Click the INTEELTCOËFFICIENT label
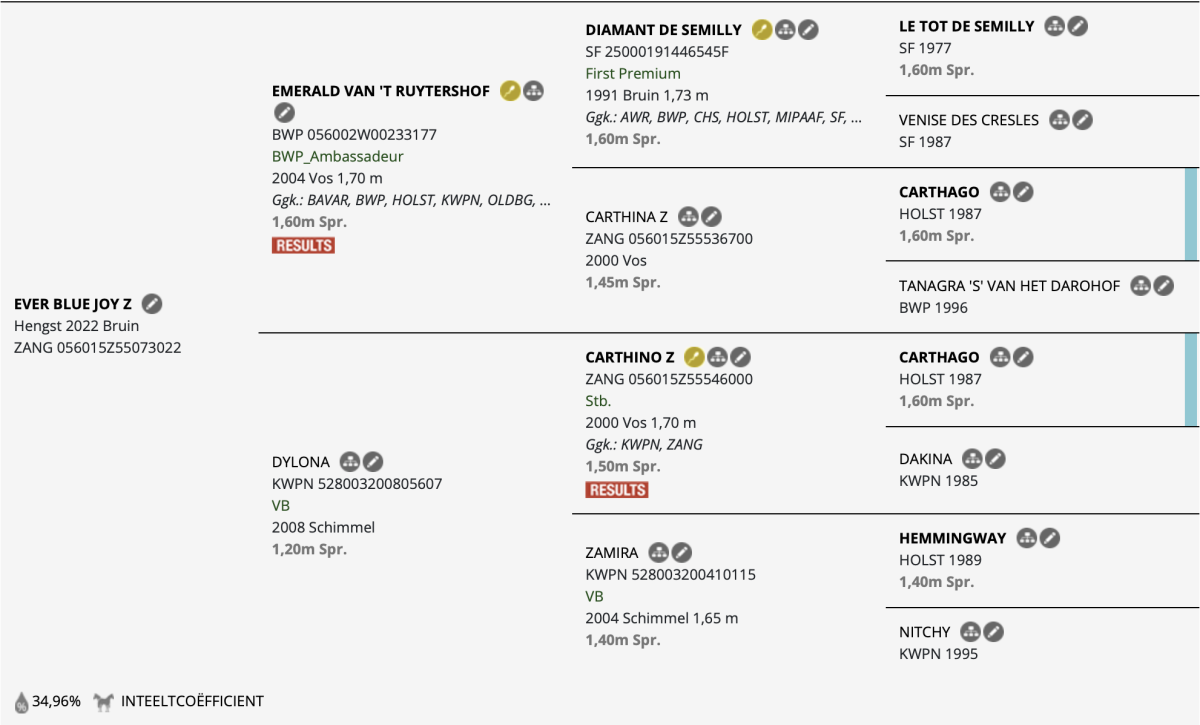The width and height of the screenshot is (1200, 725). click(192, 701)
